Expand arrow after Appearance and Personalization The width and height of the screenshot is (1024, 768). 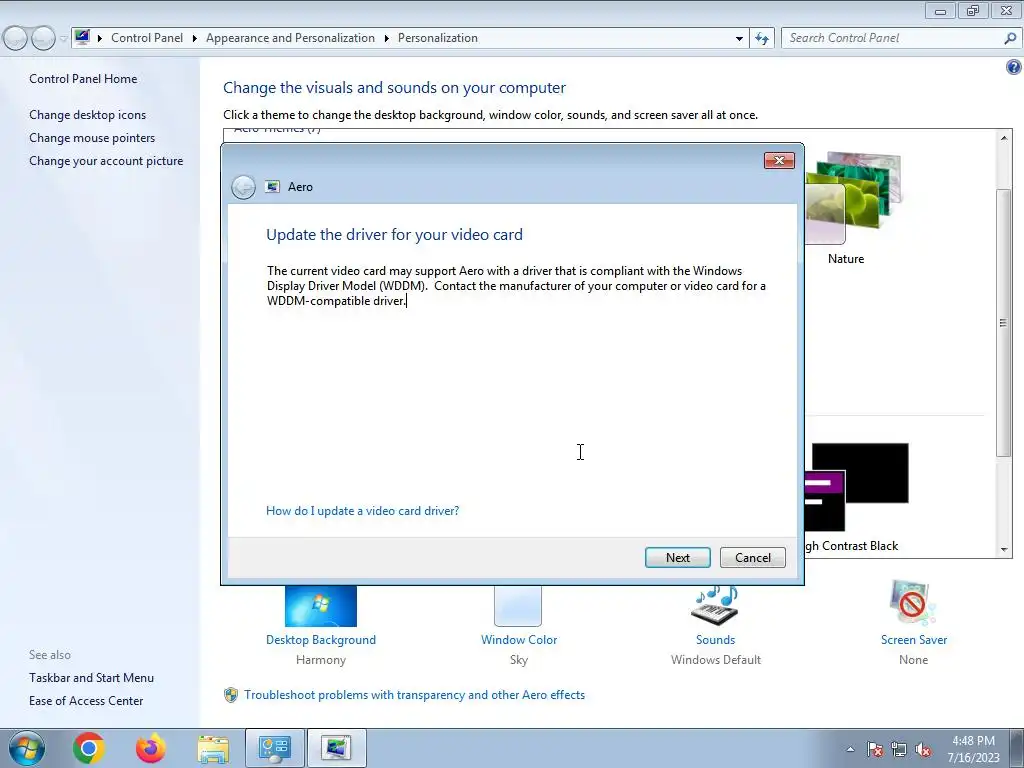click(387, 39)
